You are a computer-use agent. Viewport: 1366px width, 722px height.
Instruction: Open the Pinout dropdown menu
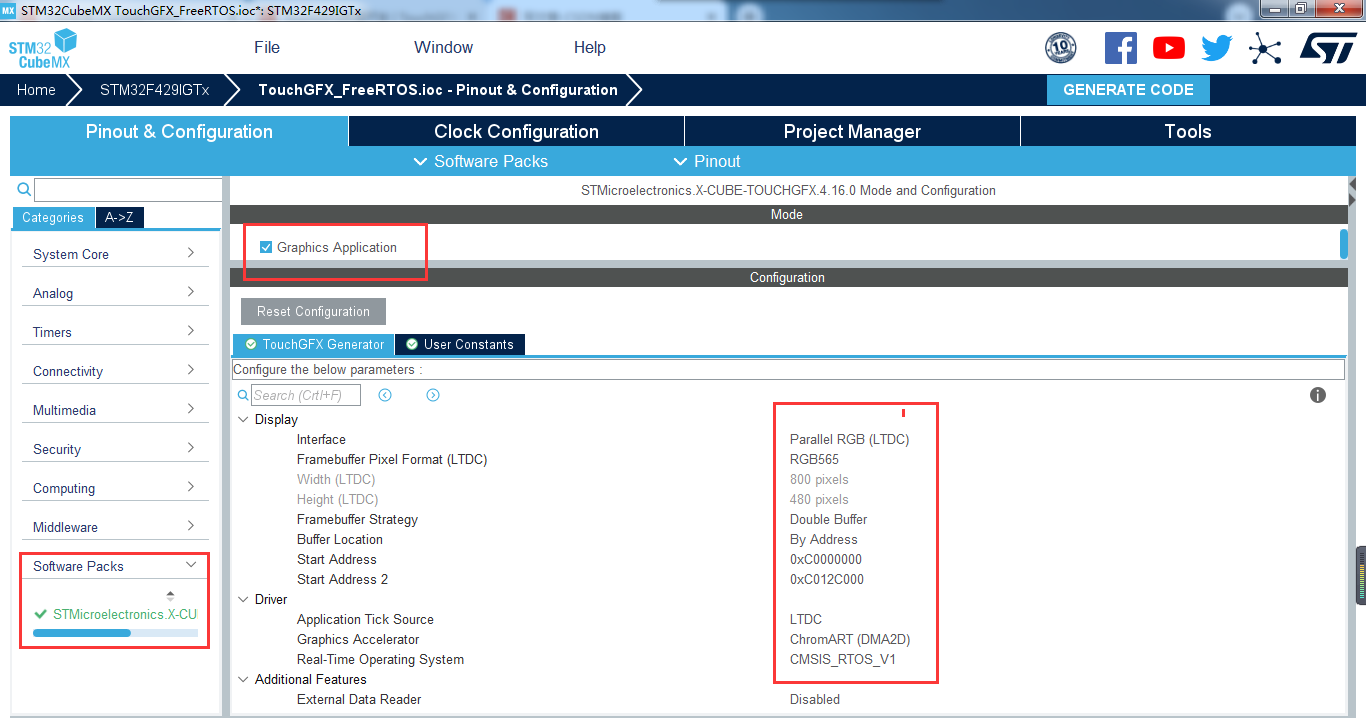pyautogui.click(x=708, y=161)
